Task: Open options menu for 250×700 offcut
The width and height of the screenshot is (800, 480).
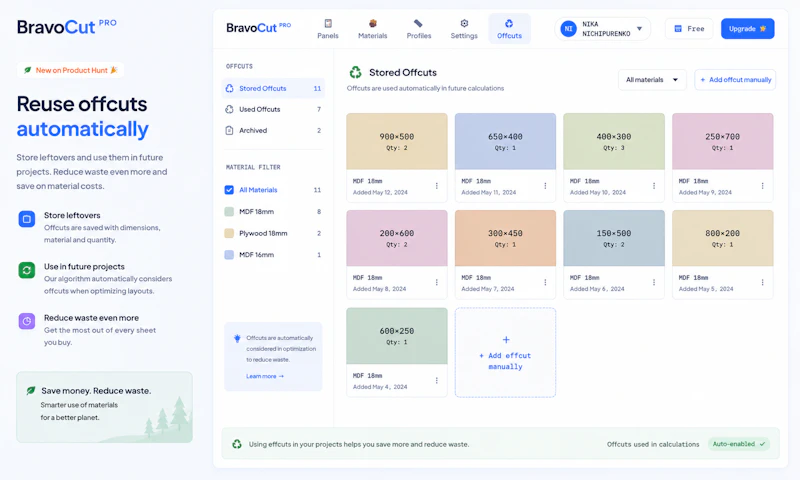Action: point(763,186)
